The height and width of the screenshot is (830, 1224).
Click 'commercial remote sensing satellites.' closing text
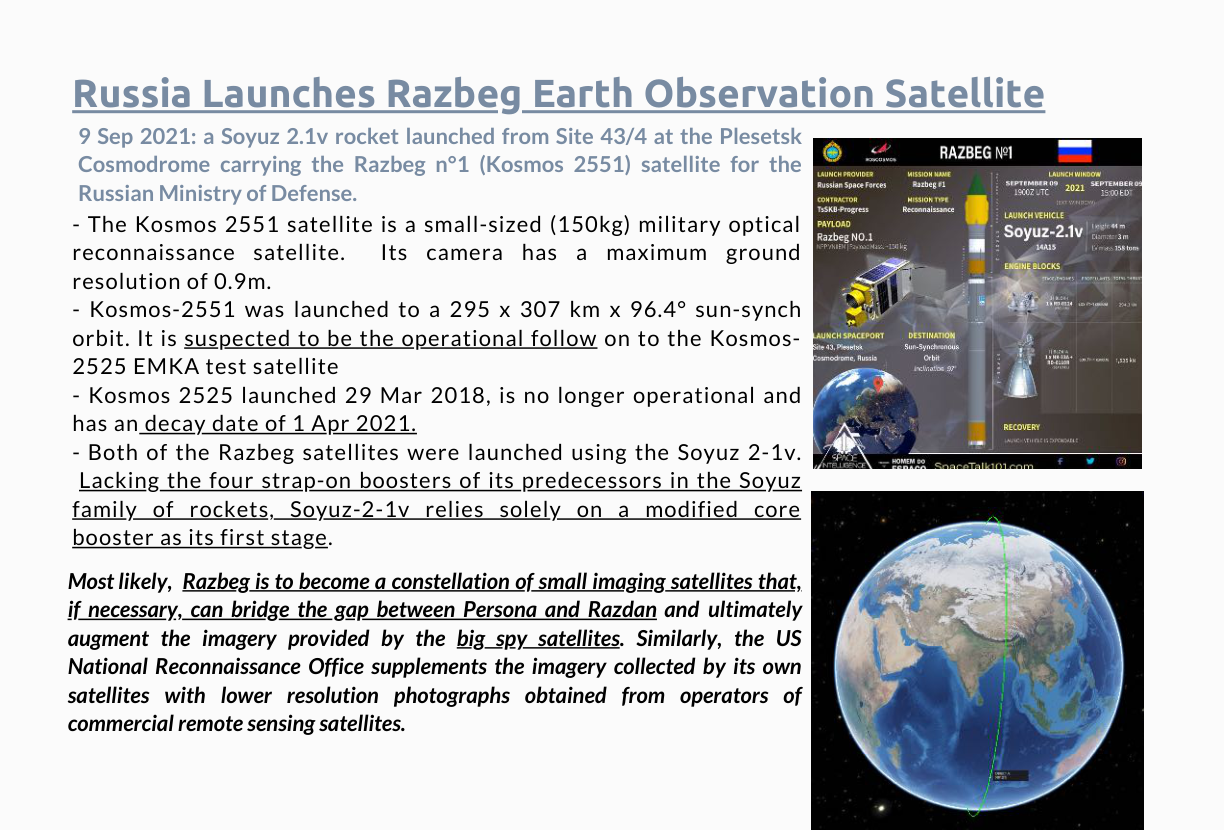(237, 723)
